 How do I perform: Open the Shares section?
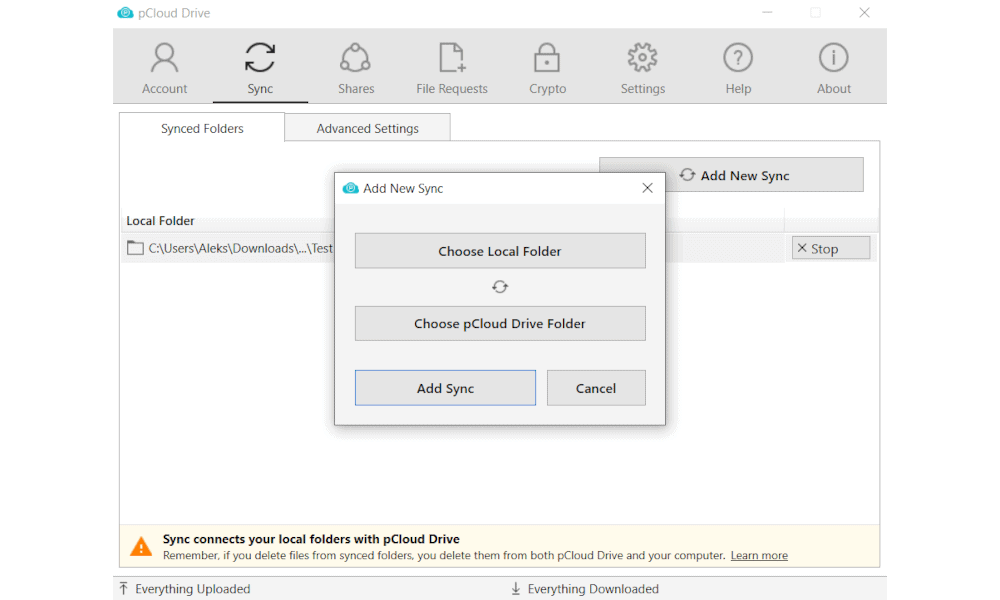[x=356, y=68]
